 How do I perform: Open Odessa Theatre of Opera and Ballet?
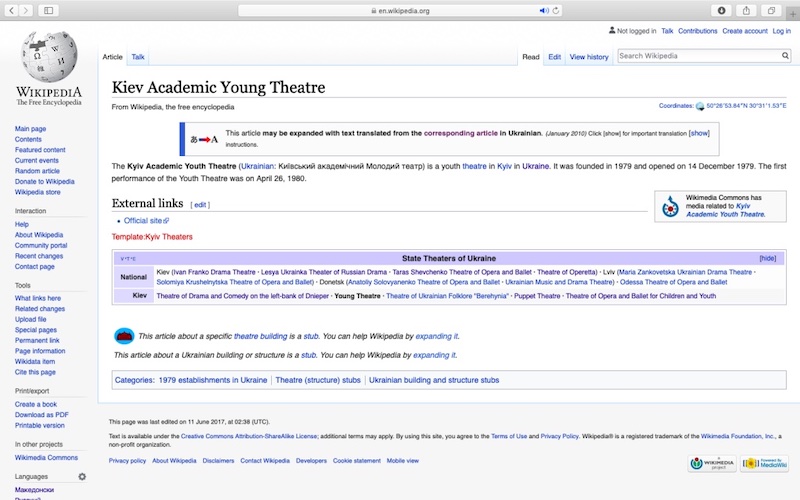pyautogui.click(x=673, y=282)
